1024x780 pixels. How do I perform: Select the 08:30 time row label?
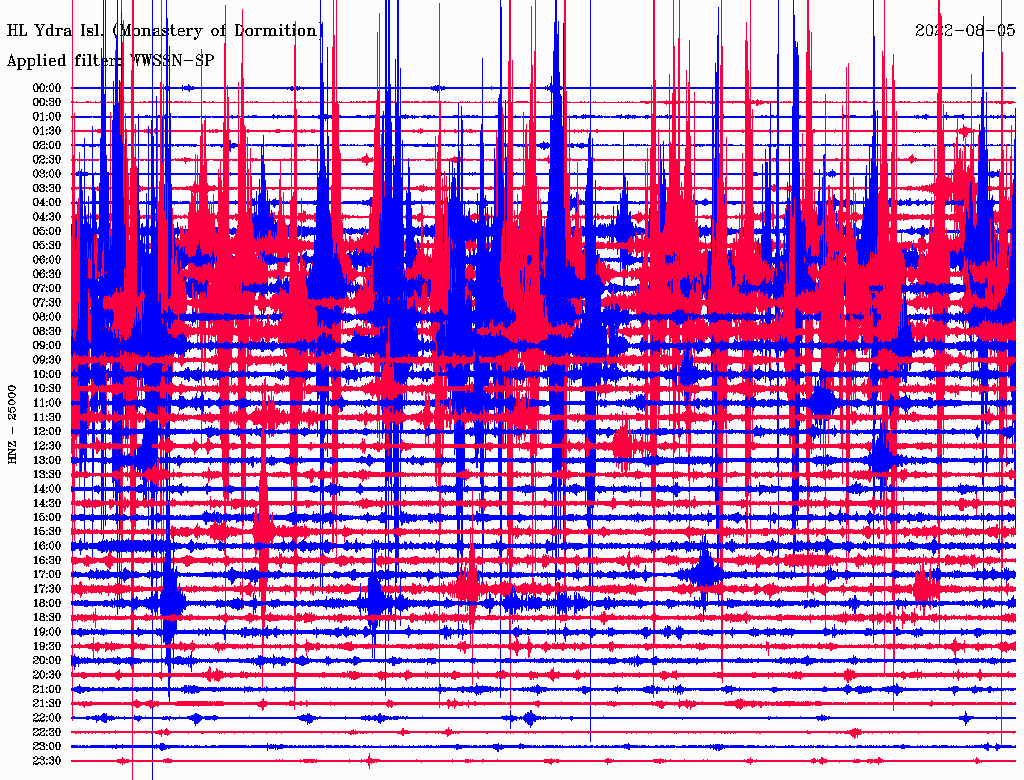coord(47,332)
